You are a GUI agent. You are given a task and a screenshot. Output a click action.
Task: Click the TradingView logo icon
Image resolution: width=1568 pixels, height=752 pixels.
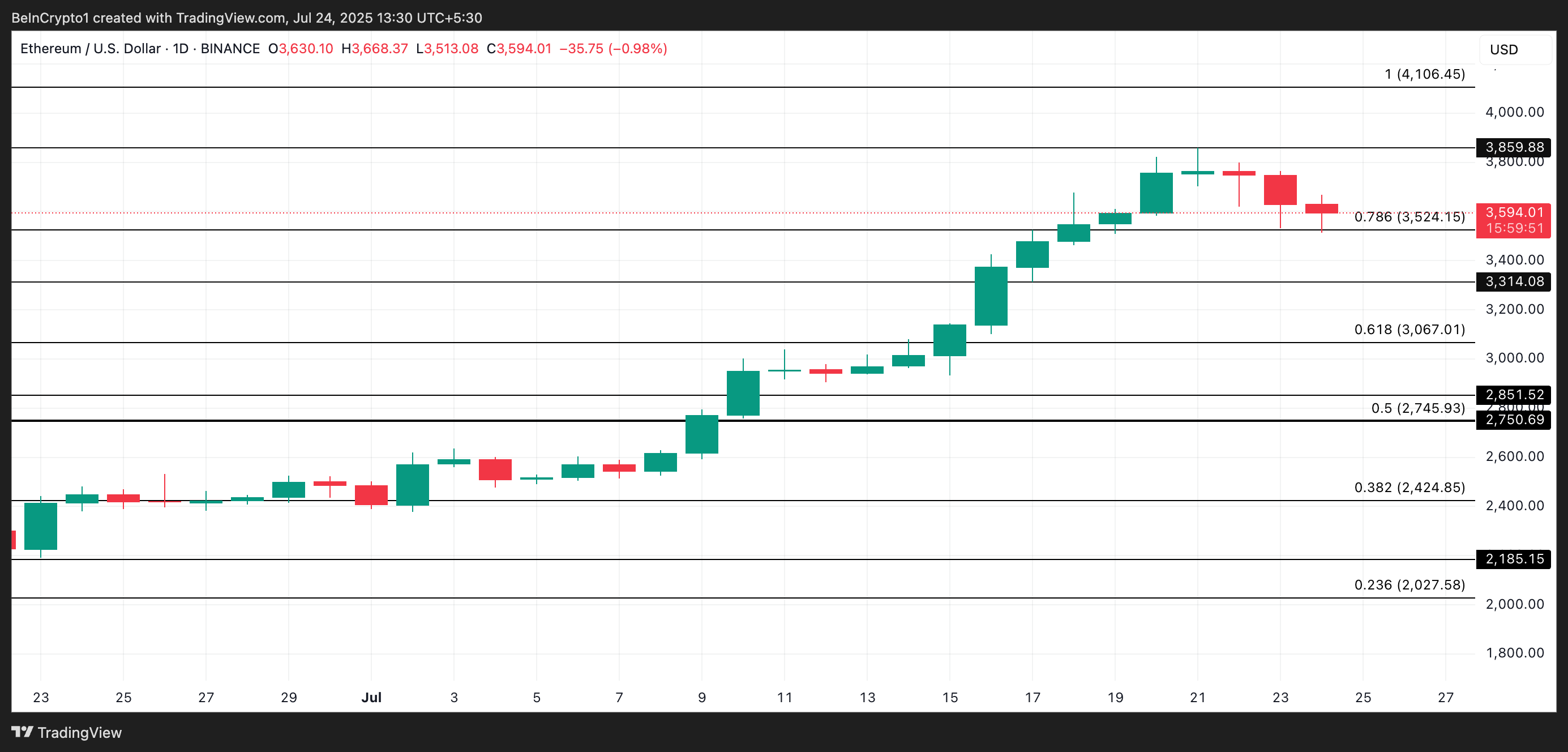(23, 732)
